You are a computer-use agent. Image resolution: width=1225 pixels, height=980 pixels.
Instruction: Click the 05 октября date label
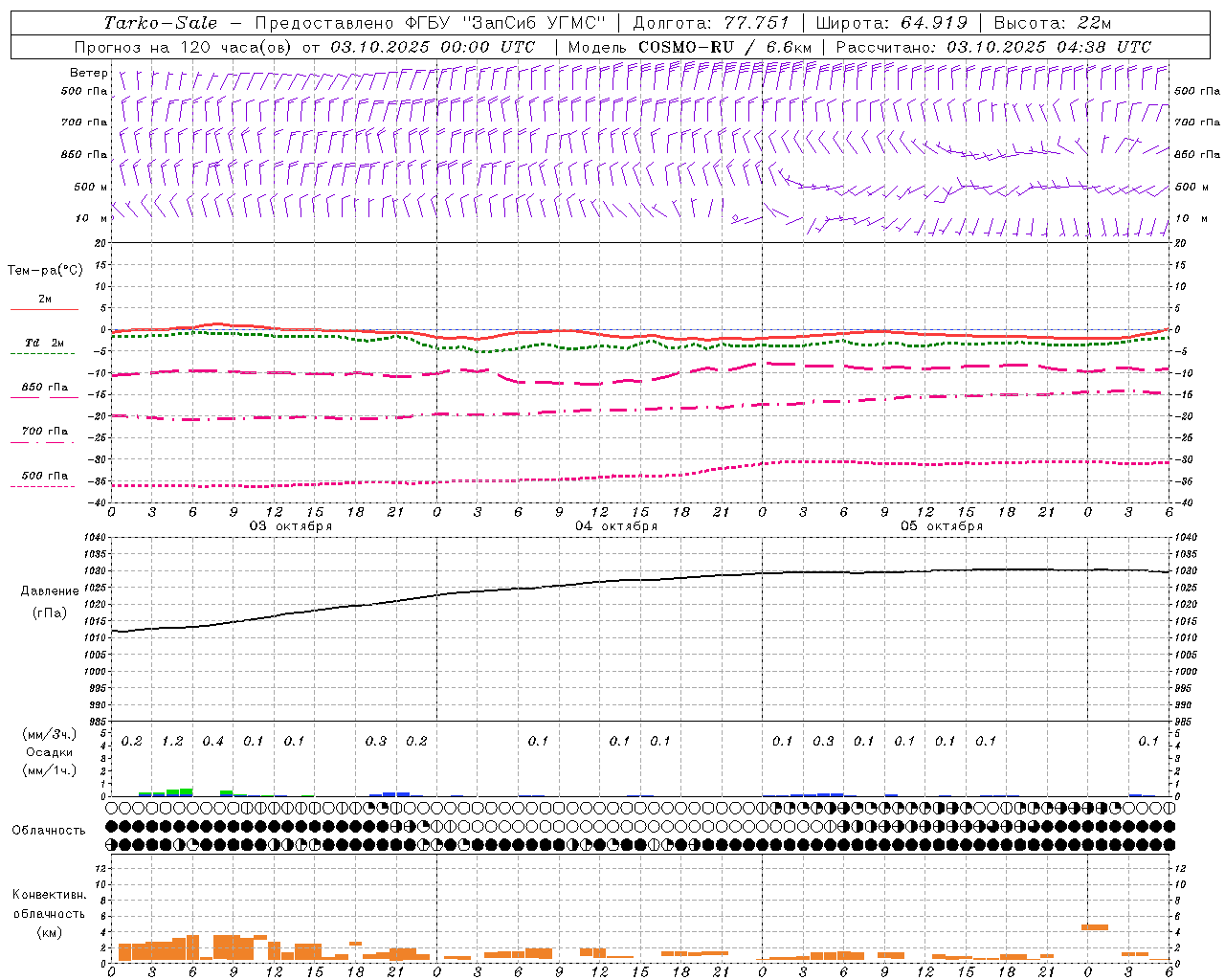click(x=942, y=526)
